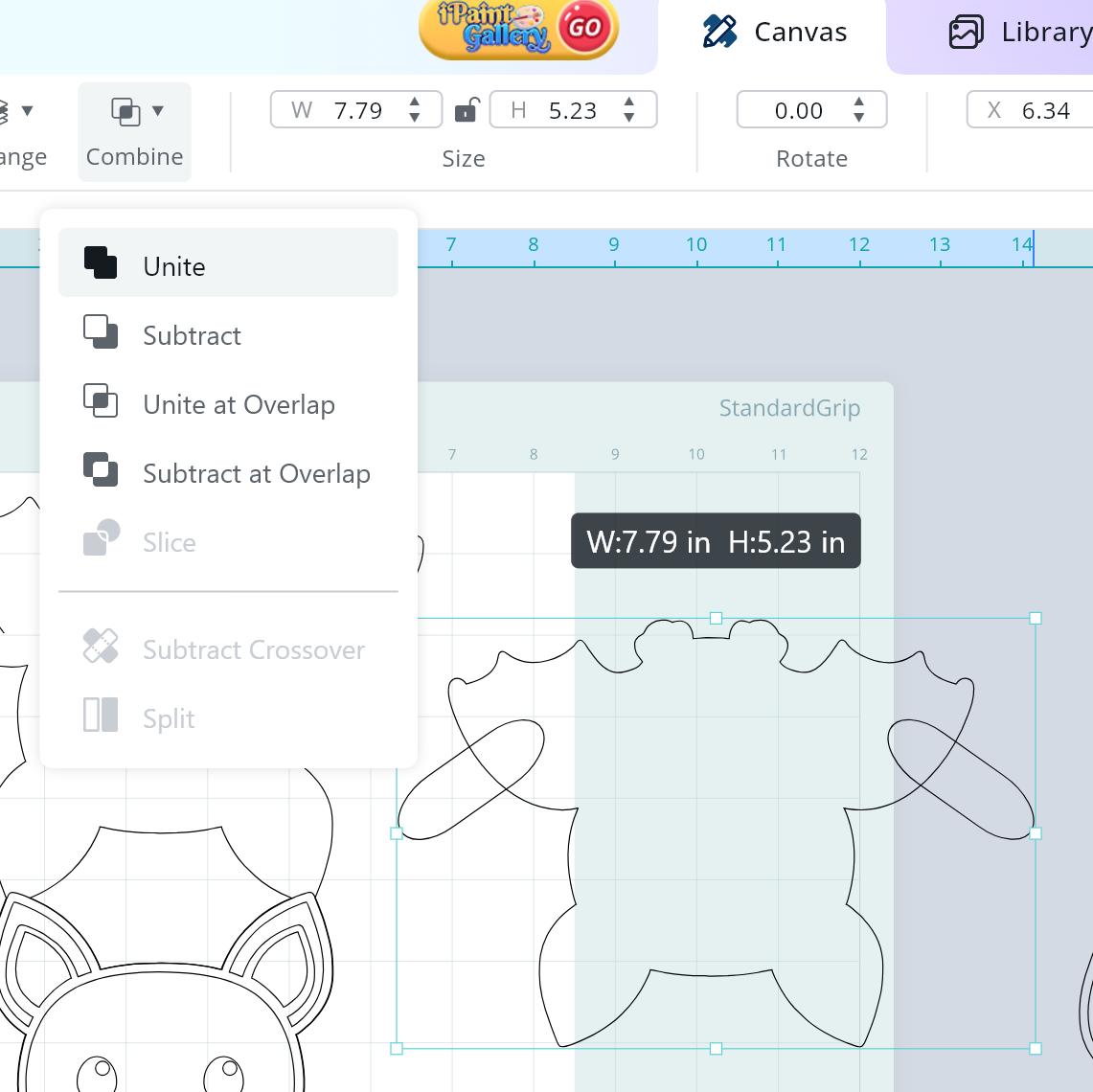
Task: Open the Combine dropdown
Action: (135, 131)
